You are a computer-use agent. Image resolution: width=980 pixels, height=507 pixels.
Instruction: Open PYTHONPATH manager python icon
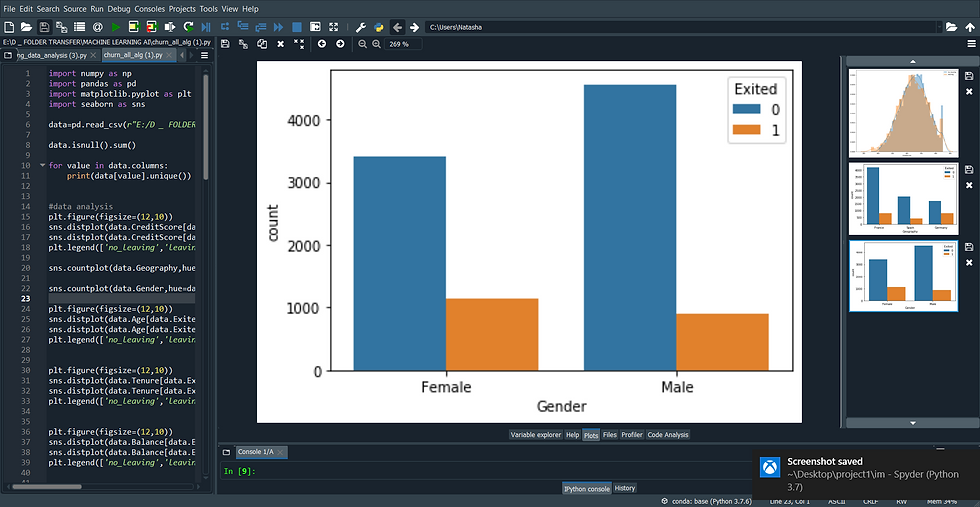pos(379,27)
